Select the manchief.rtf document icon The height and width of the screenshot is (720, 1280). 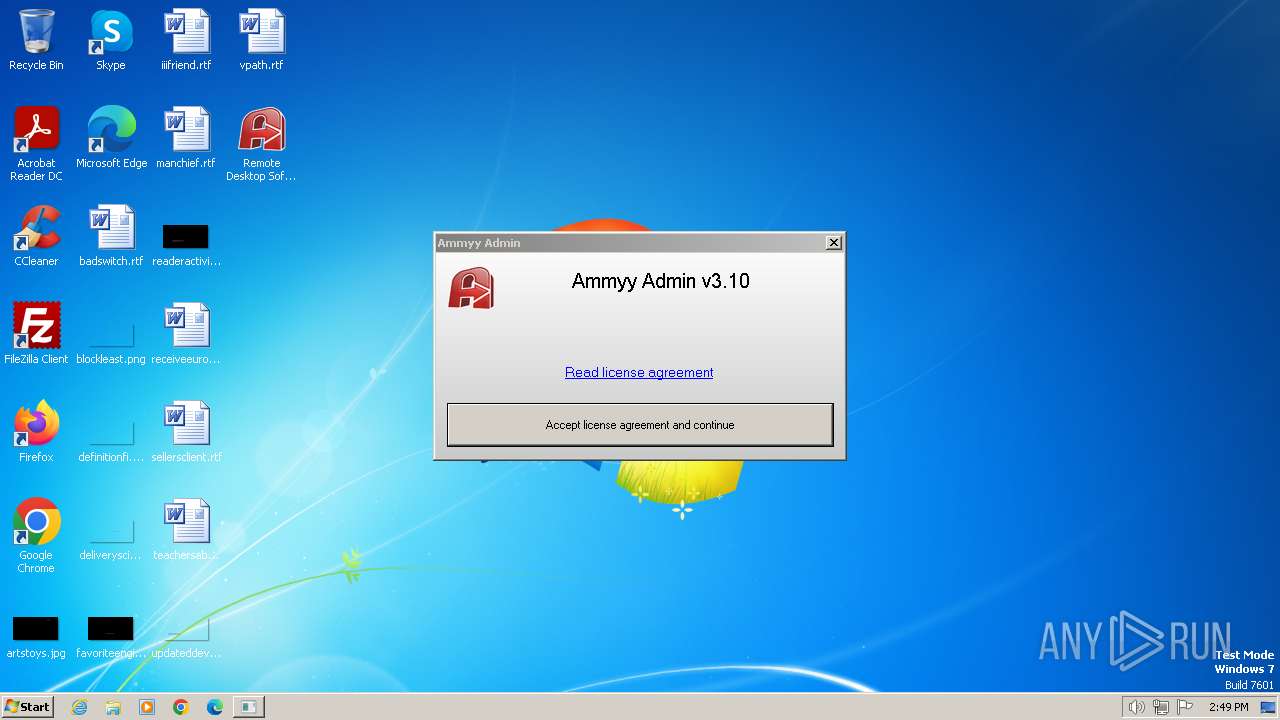click(x=186, y=139)
